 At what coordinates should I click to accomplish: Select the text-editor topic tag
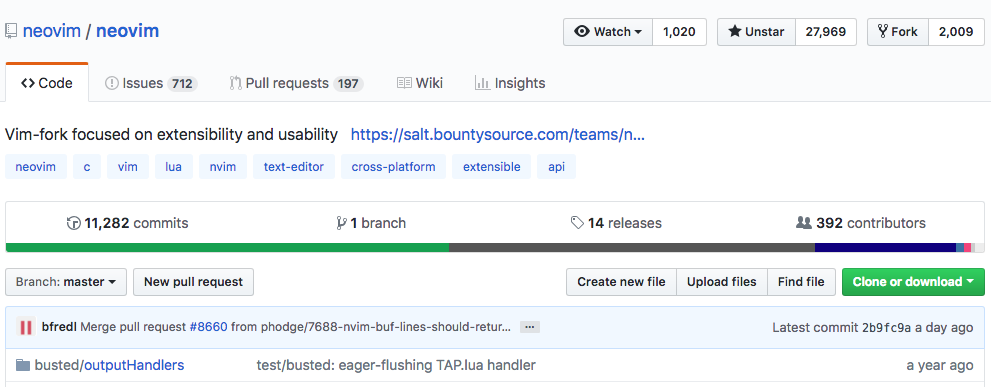(x=294, y=167)
